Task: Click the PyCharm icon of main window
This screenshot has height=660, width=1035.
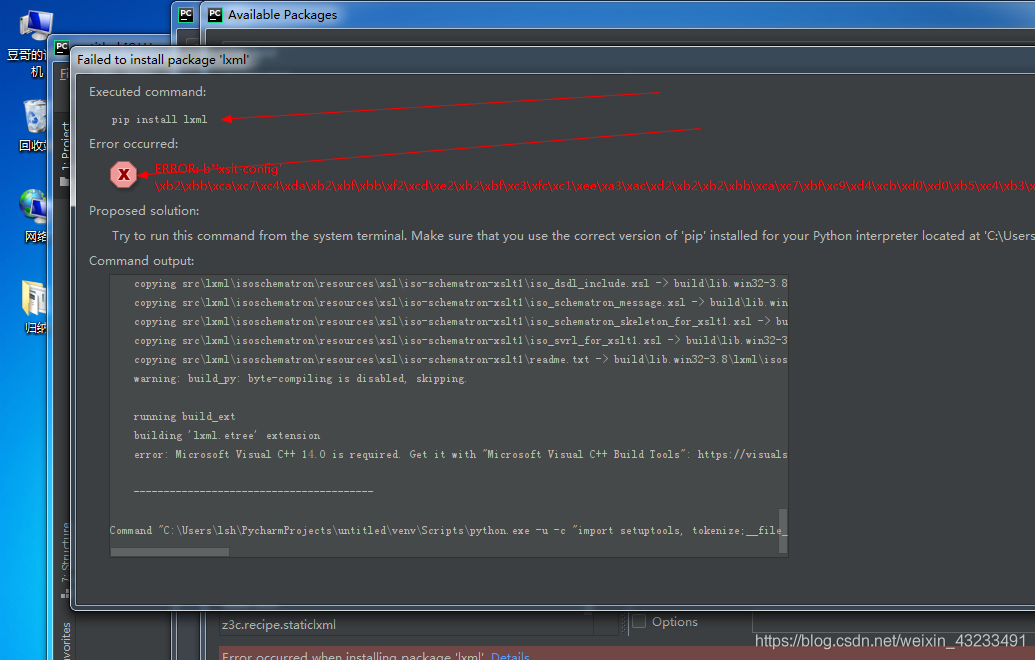Action: tap(62, 48)
